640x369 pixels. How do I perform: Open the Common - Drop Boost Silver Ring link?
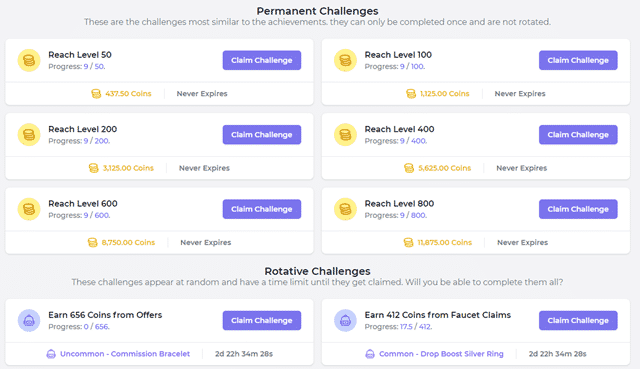click(x=441, y=354)
